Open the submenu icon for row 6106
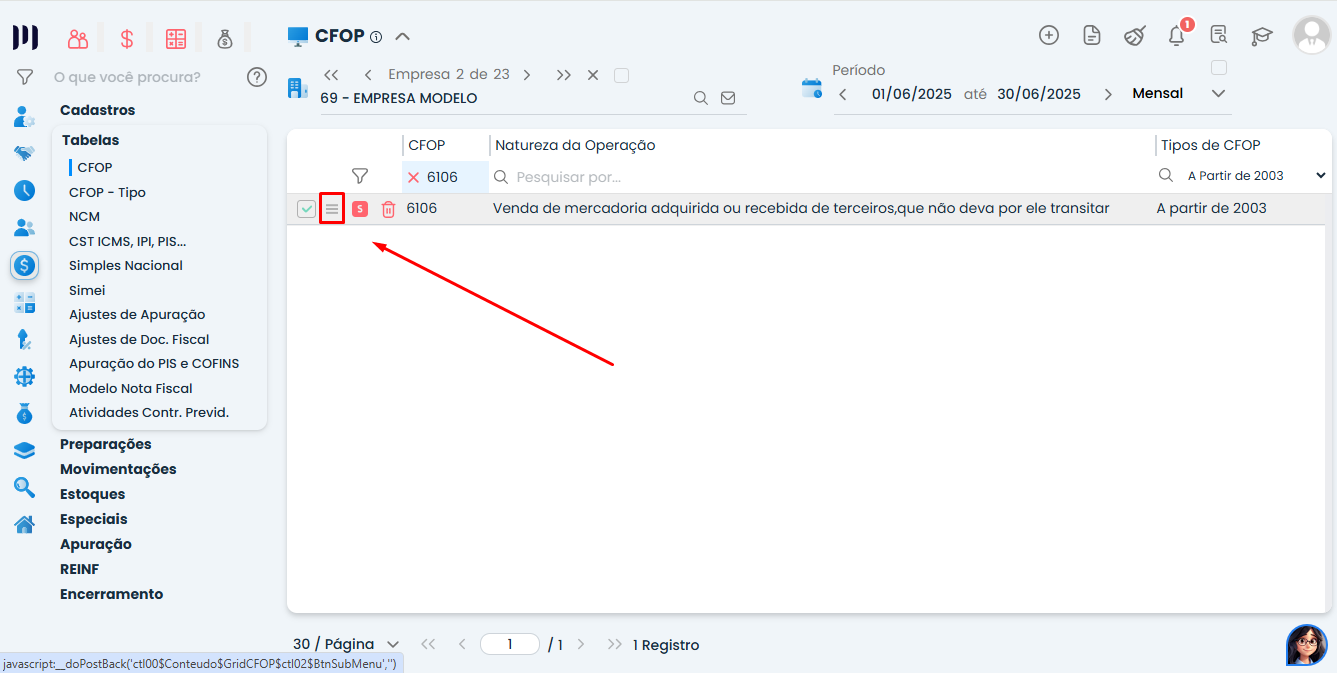1337x673 pixels. click(x=332, y=209)
